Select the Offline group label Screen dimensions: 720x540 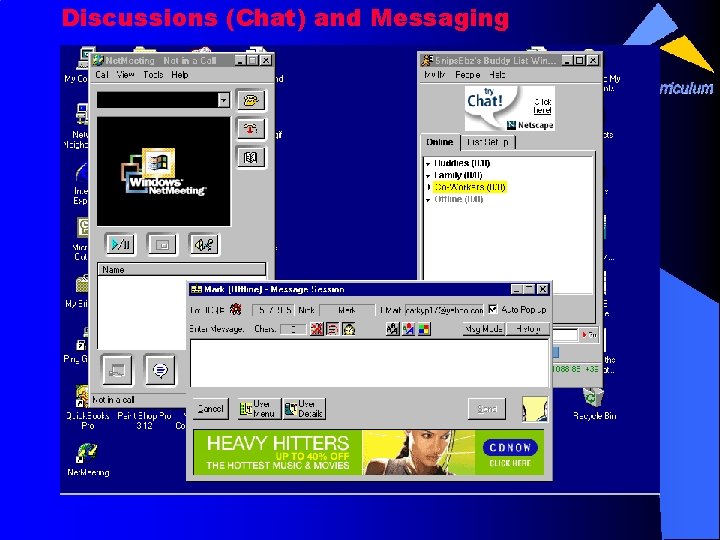tap(458, 199)
